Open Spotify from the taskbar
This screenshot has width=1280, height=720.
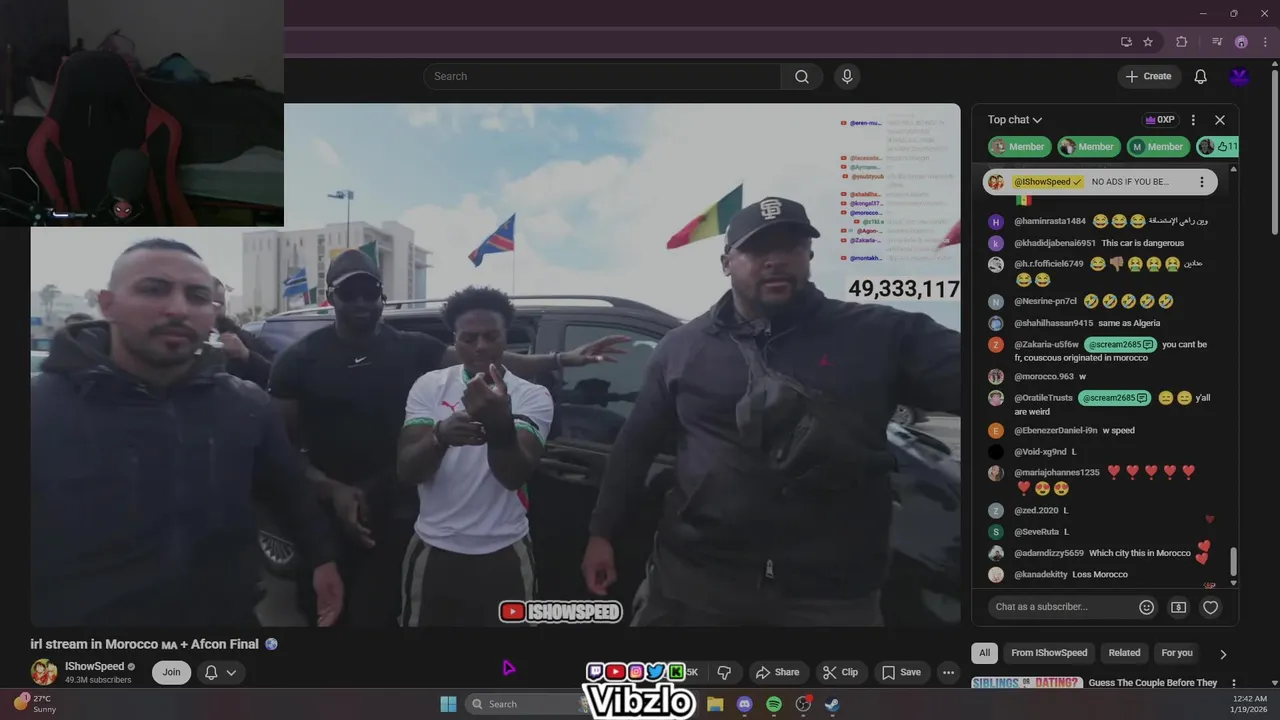click(774, 704)
